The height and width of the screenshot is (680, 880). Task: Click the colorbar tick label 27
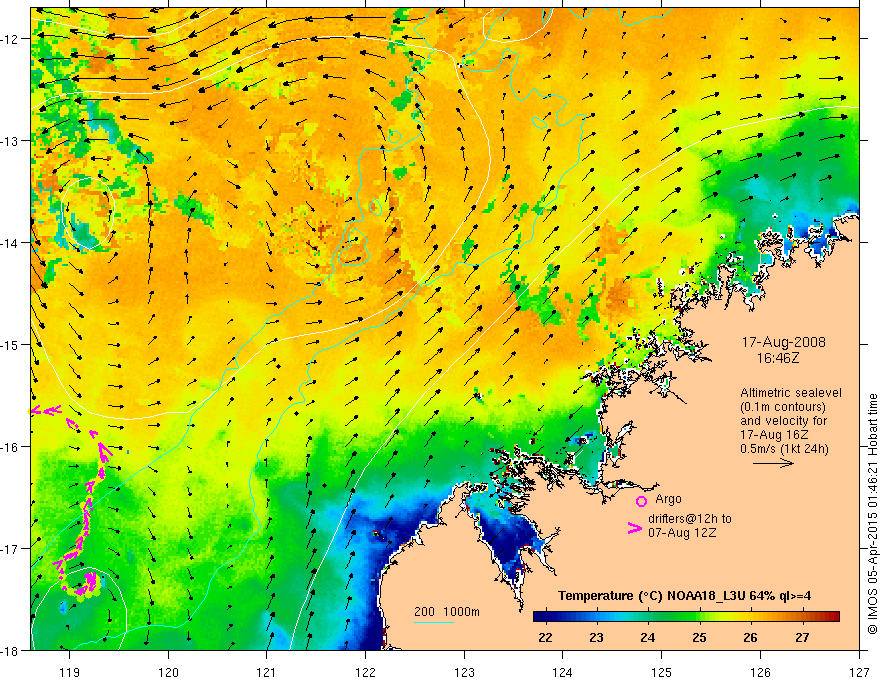pos(802,637)
